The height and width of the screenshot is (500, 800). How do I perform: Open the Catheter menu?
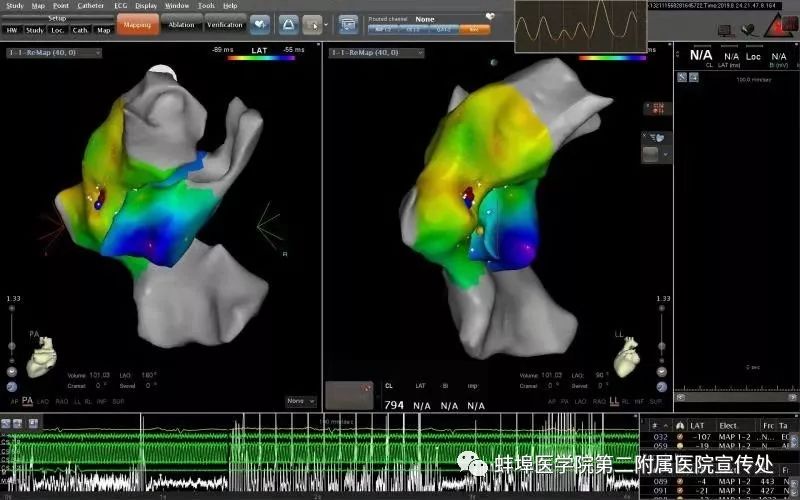tap(90, 6)
